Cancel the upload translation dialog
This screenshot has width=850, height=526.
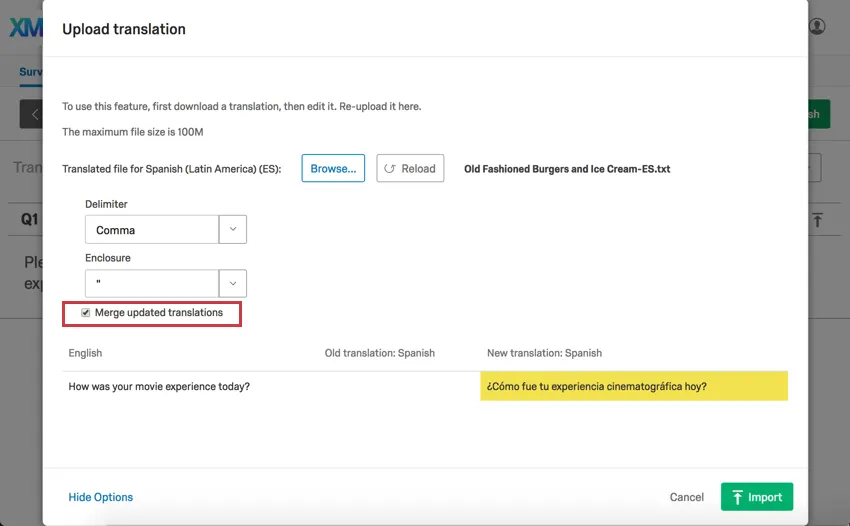click(x=687, y=497)
